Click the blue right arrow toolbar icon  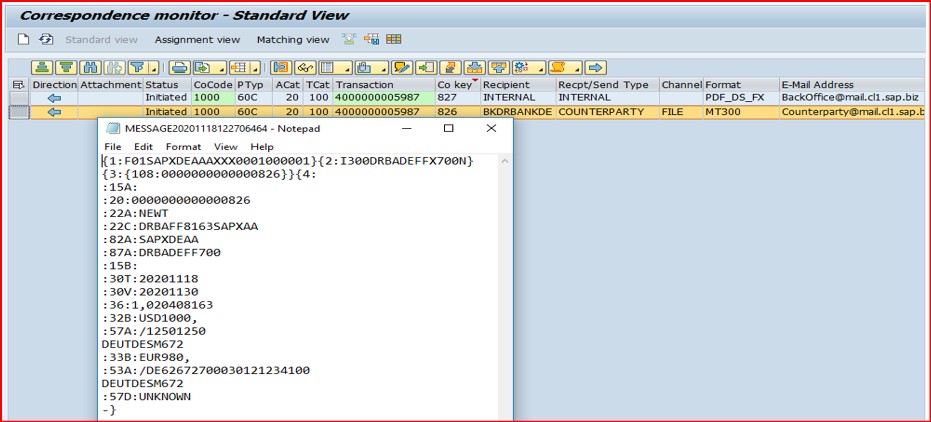[597, 68]
